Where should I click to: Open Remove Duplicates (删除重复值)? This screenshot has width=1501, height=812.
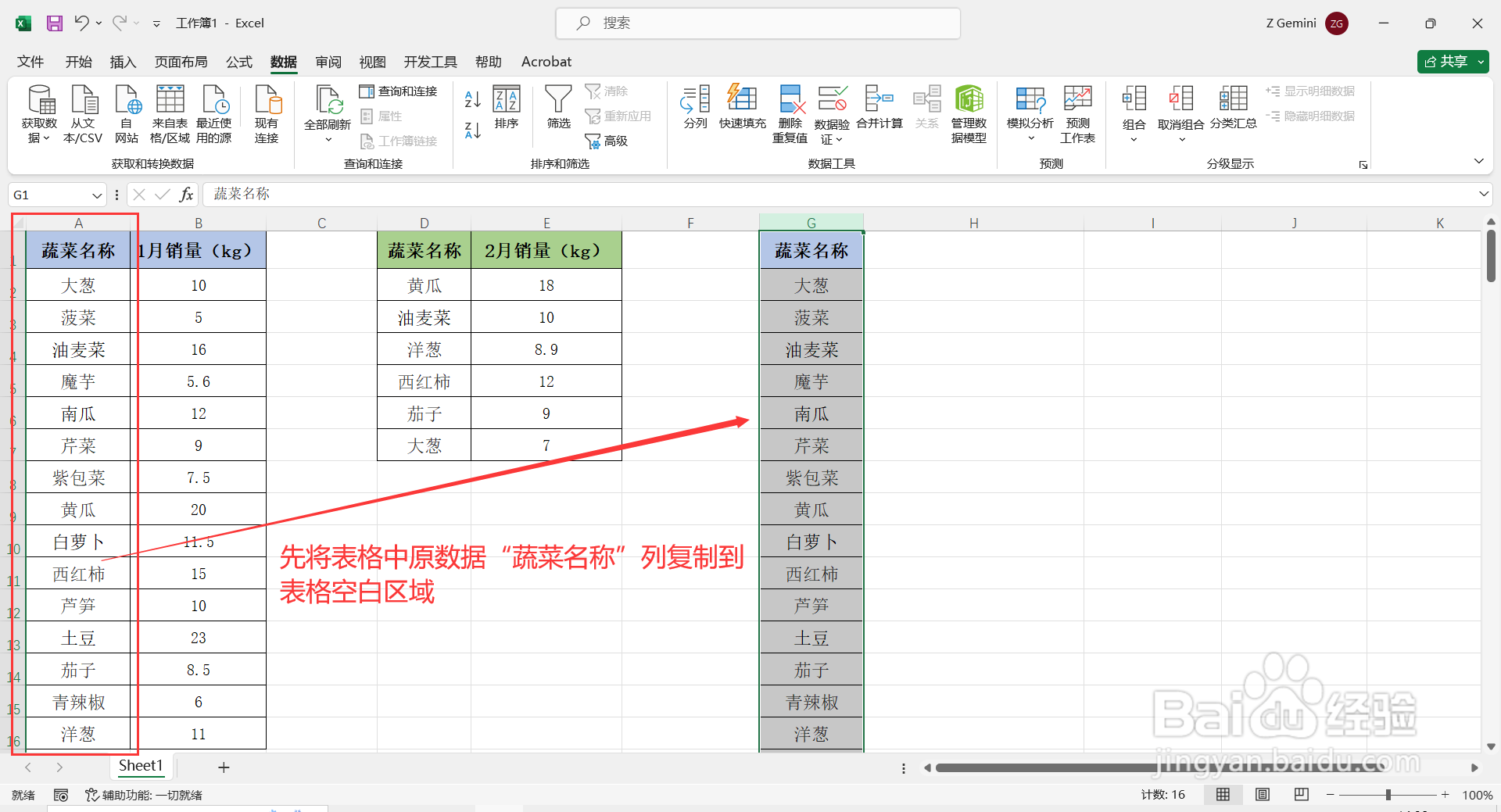click(790, 113)
